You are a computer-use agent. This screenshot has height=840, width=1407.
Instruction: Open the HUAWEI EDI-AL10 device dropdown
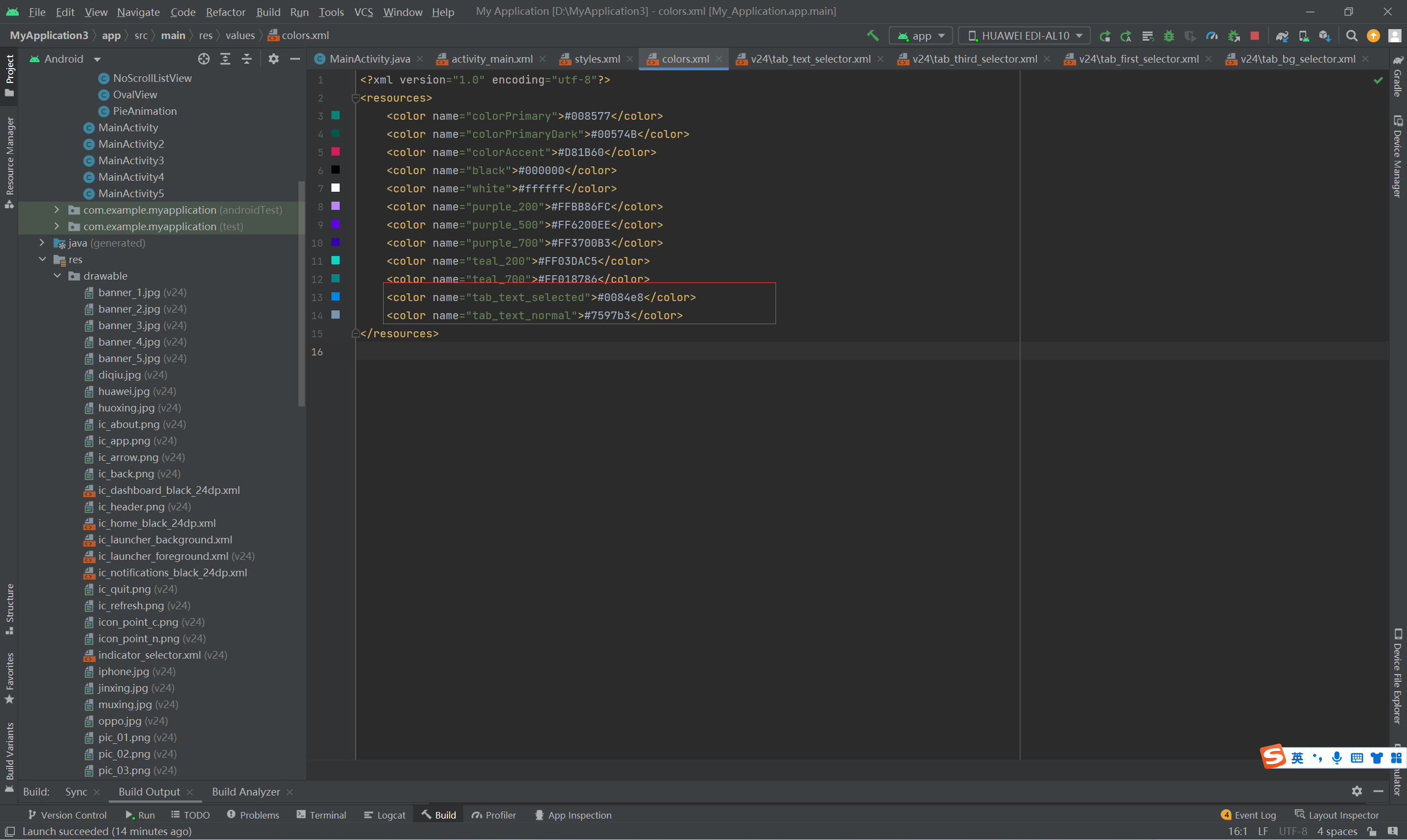1024,36
